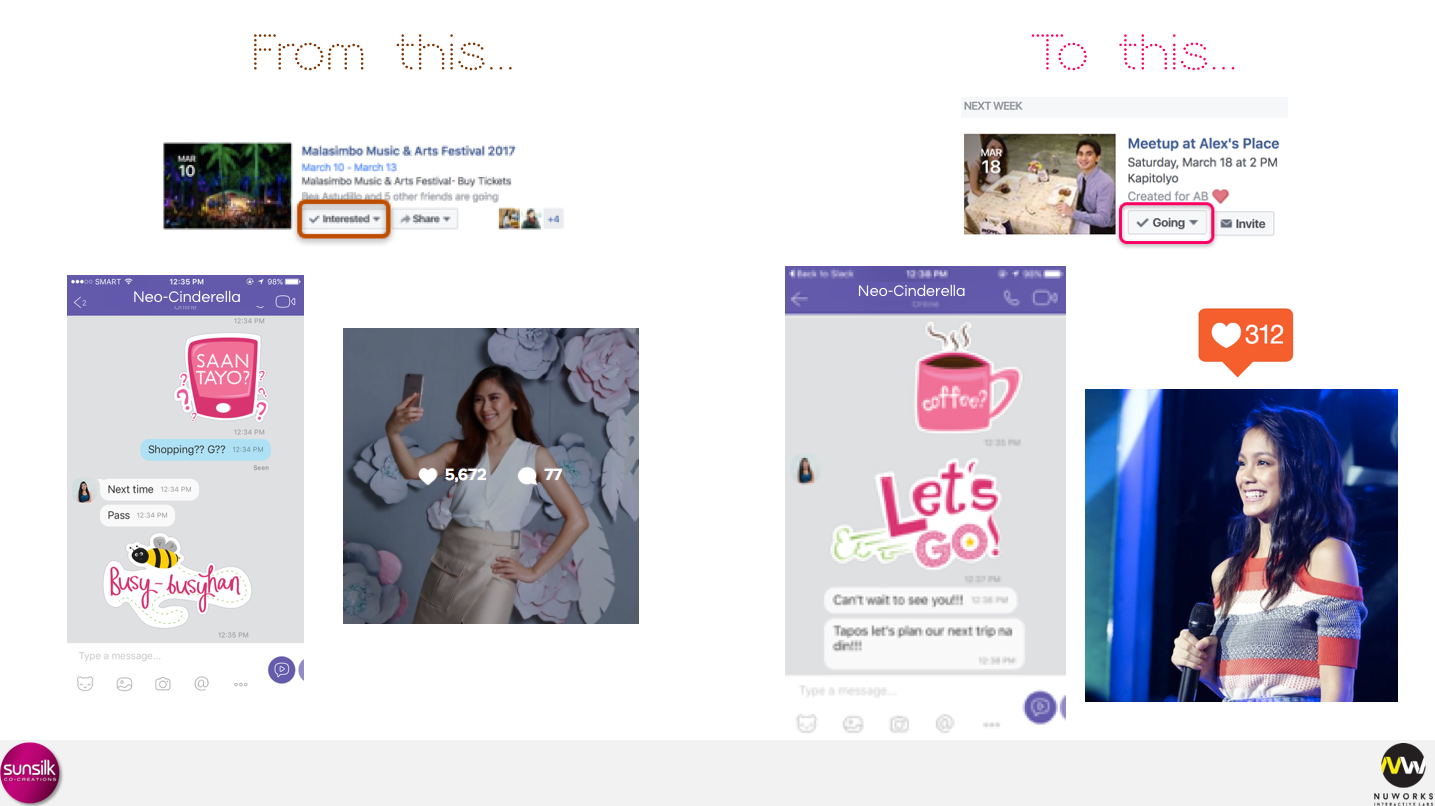Tap the Busy-busyhan bee sticker
1435x806 pixels.
[176, 581]
